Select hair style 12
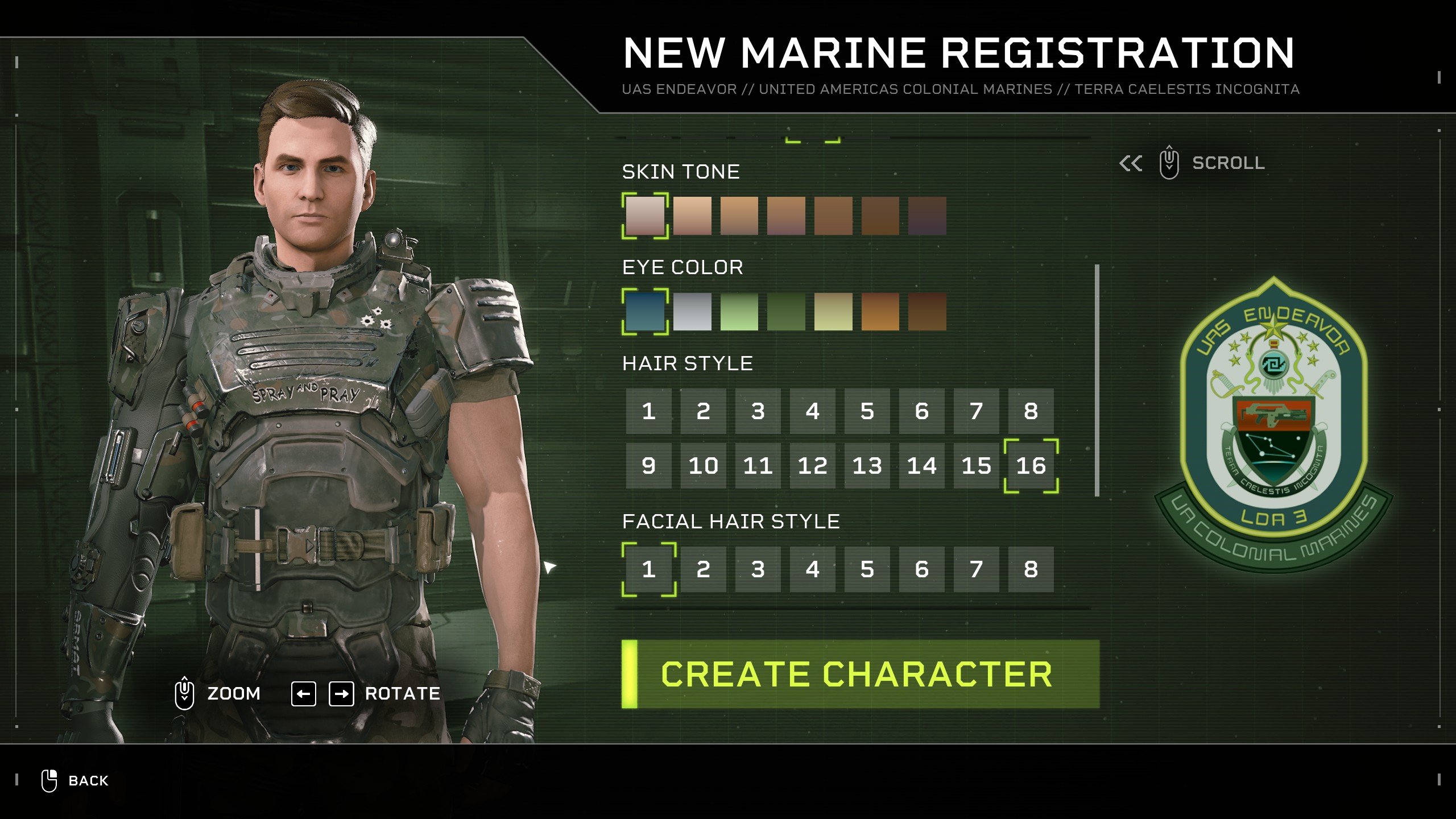 [x=812, y=466]
